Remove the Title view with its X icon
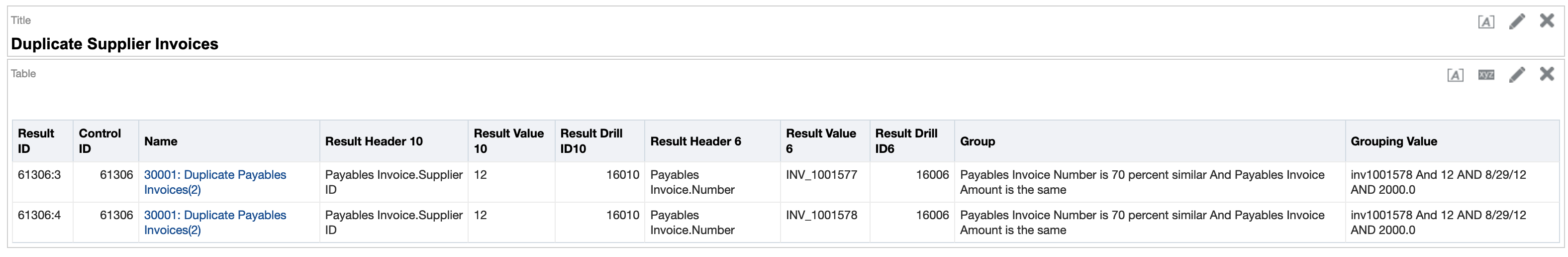This screenshot has width=1568, height=257. [x=1547, y=21]
